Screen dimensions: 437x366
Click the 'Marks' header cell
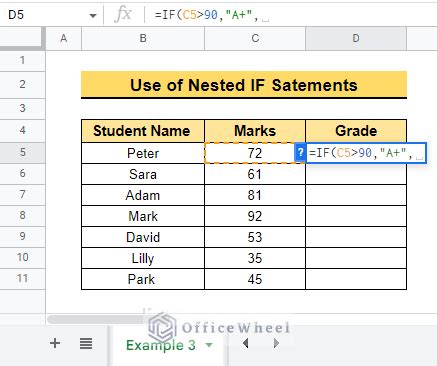pyautogui.click(x=255, y=131)
